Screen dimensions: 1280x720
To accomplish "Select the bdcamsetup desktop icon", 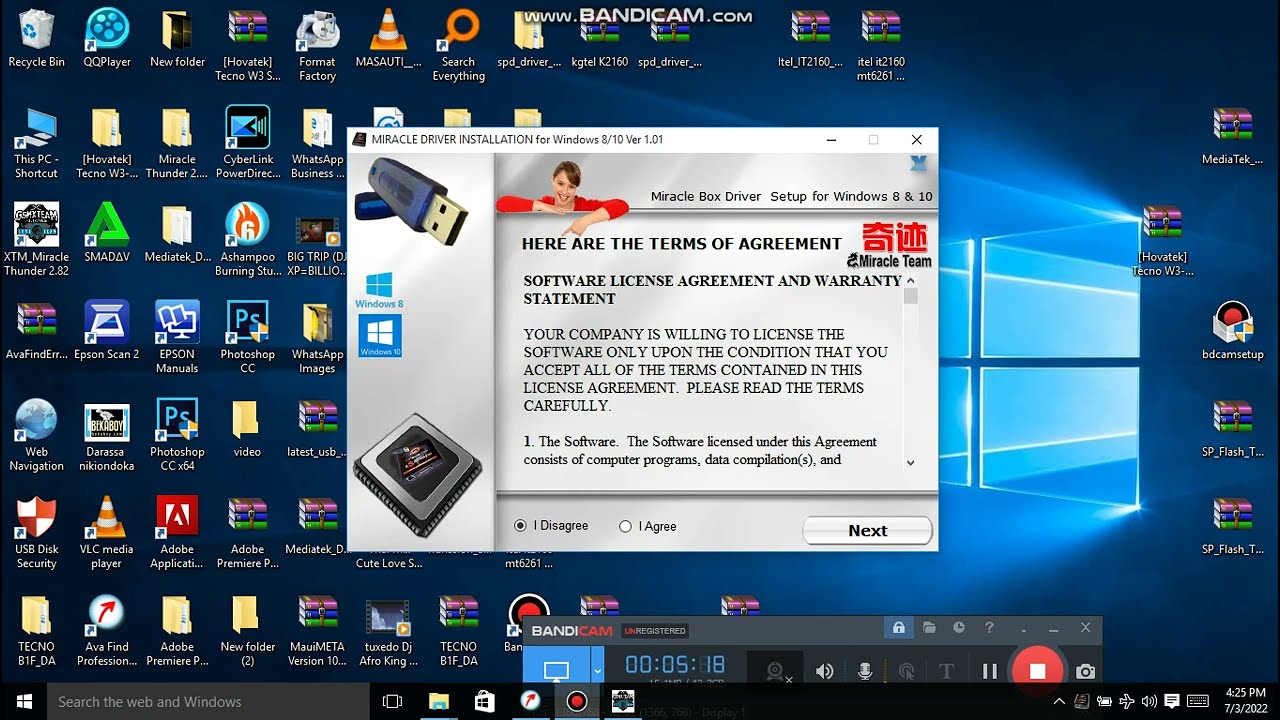I will 1233,330.
